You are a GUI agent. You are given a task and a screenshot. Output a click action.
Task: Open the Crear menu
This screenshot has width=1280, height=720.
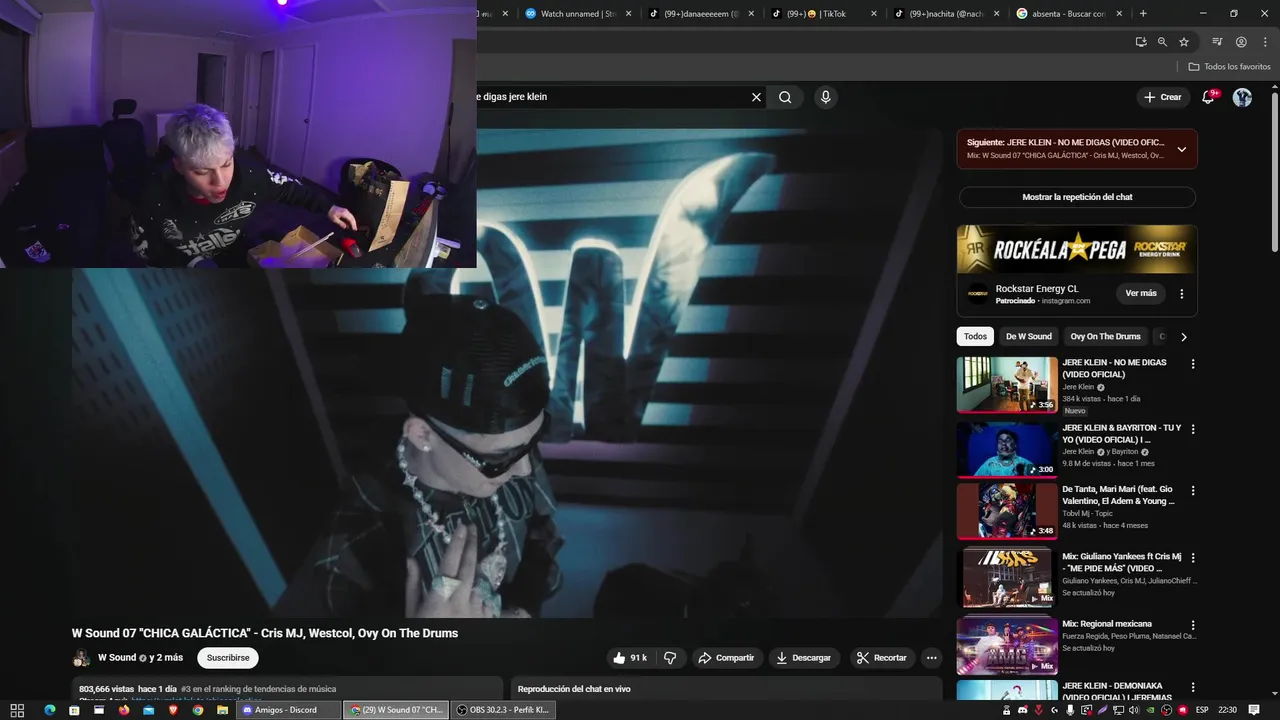click(1163, 97)
